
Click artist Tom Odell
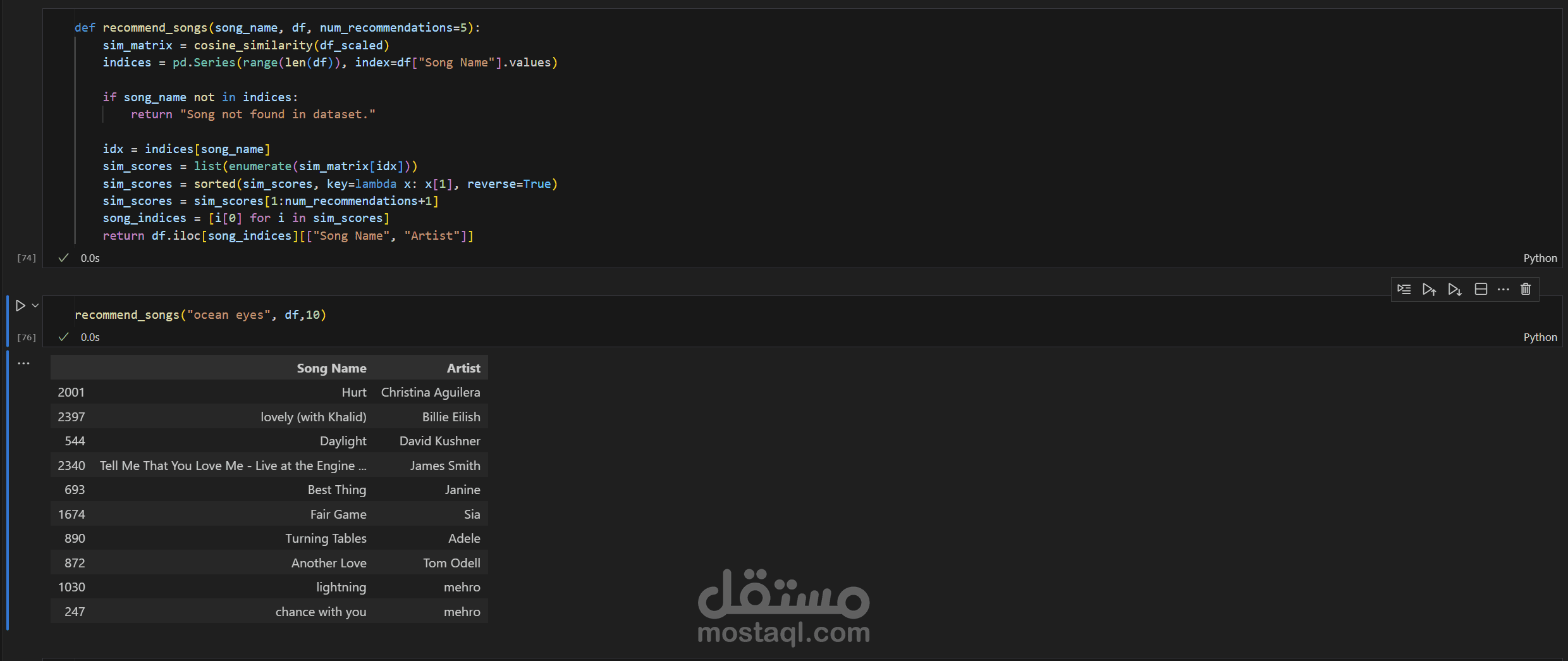point(451,563)
